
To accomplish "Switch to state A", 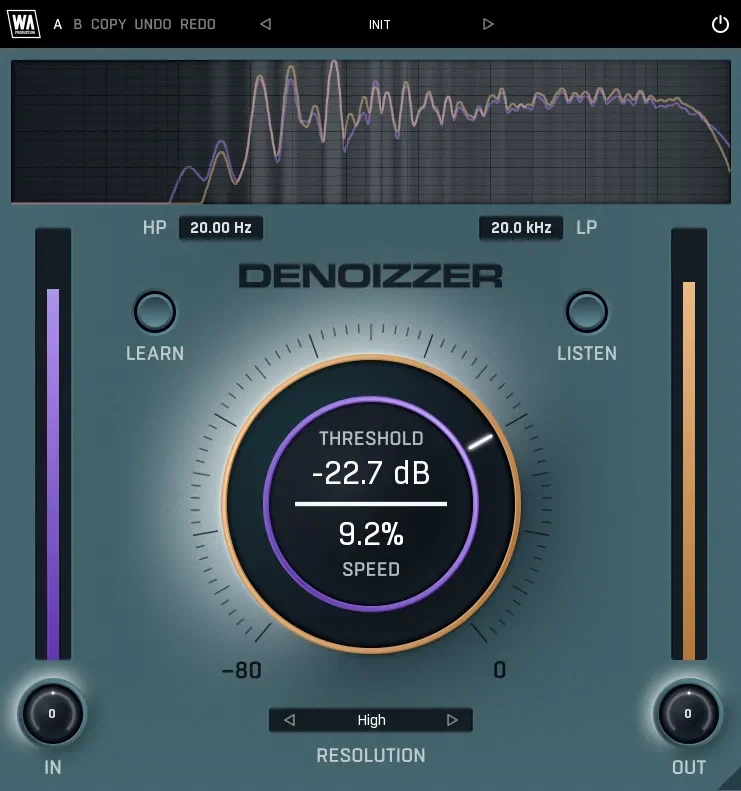I will 58,24.
